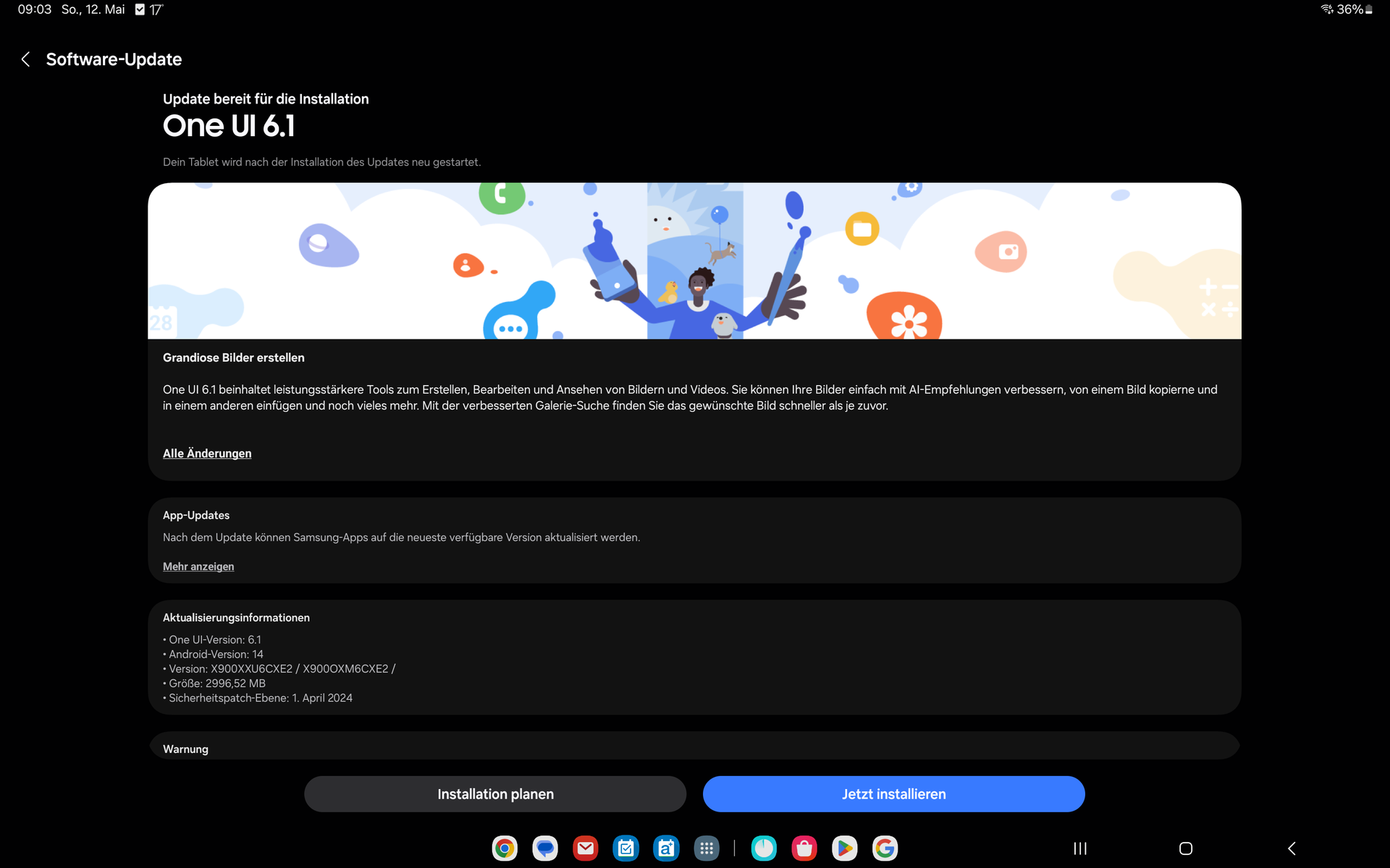The width and height of the screenshot is (1390, 868).
Task: Open the red mail app icon
Action: [x=586, y=848]
